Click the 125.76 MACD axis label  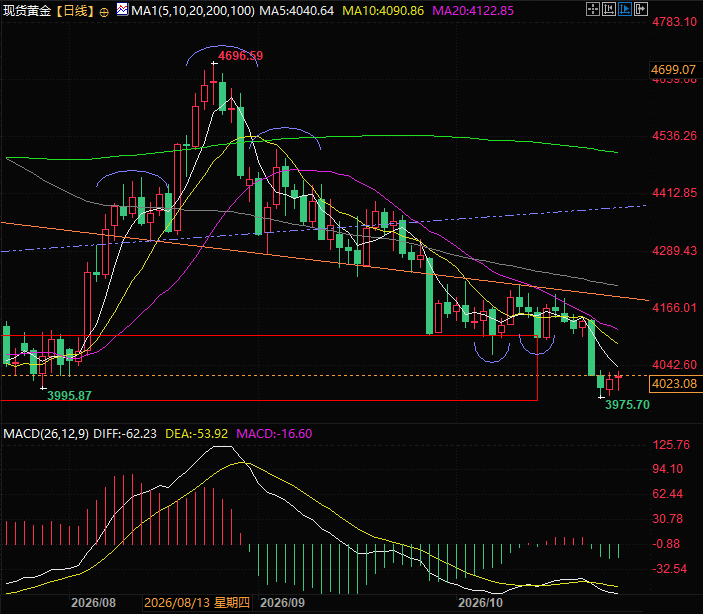[x=671, y=445]
